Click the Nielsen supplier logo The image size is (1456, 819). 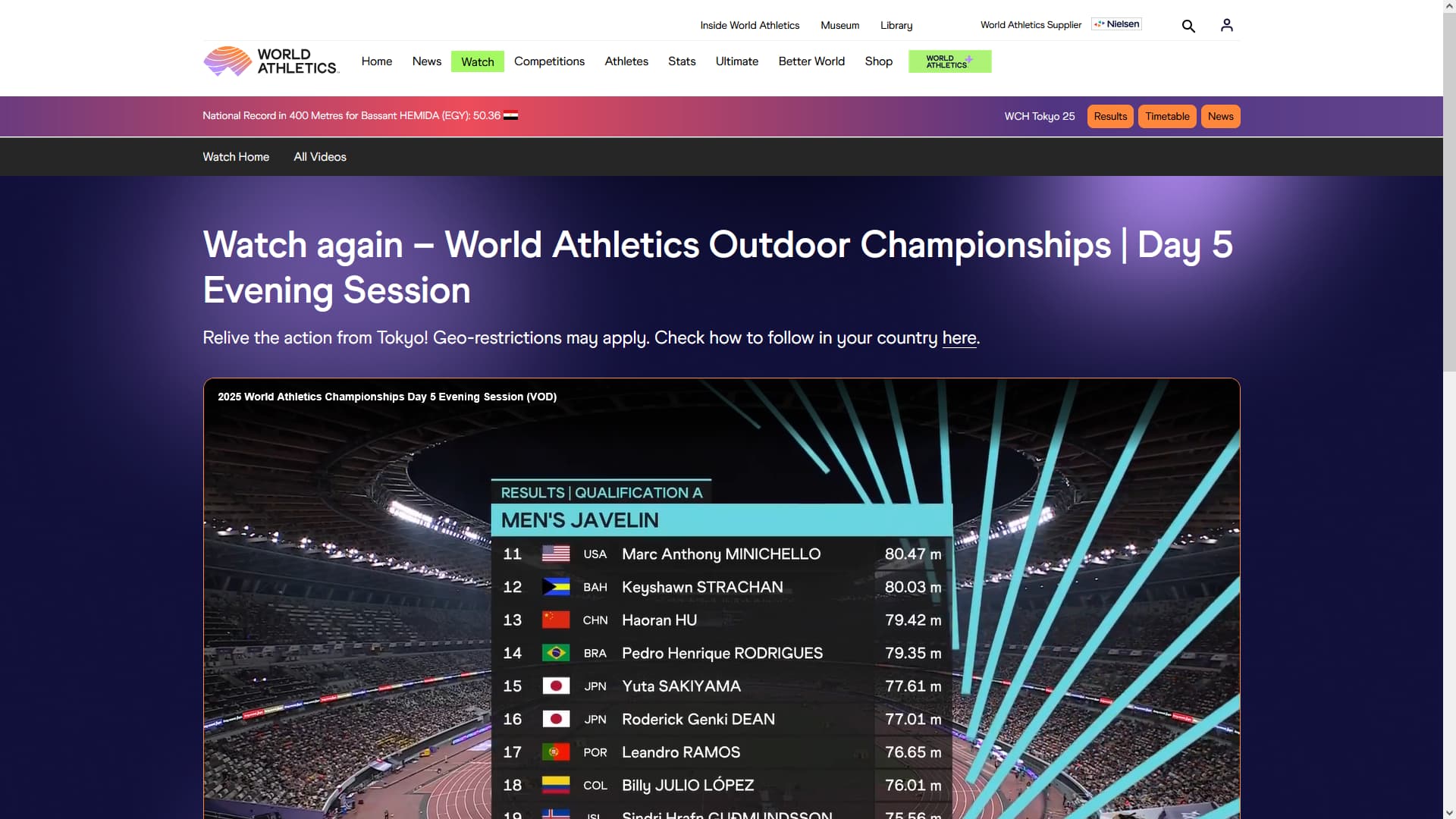pyautogui.click(x=1116, y=24)
